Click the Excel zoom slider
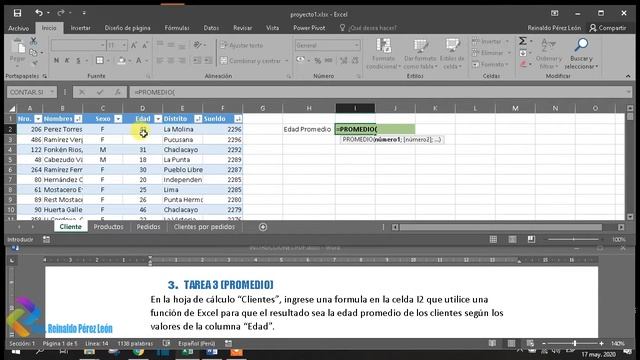 (573, 240)
